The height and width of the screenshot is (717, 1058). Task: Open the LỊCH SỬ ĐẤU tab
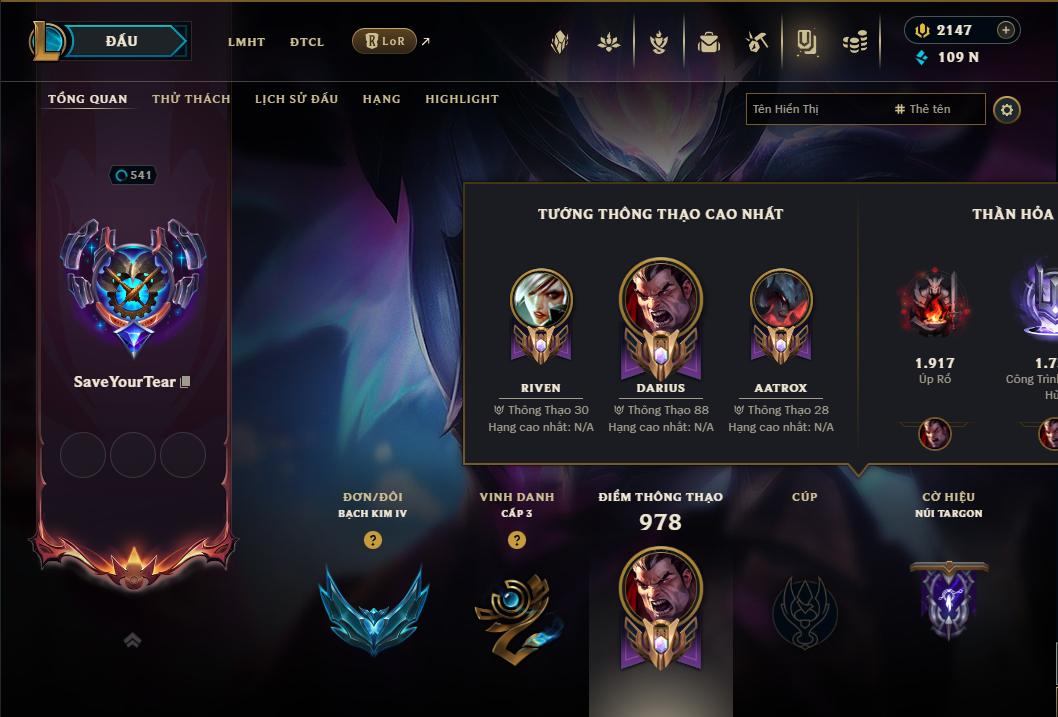(296, 99)
